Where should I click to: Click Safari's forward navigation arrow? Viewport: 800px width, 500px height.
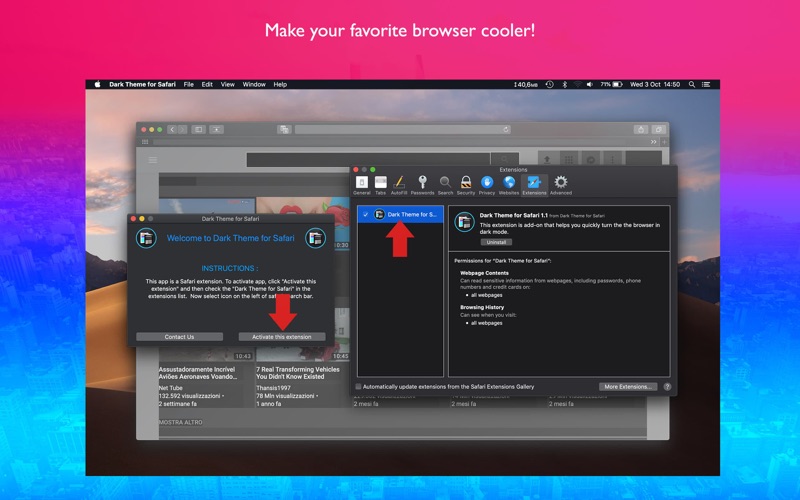coord(182,130)
